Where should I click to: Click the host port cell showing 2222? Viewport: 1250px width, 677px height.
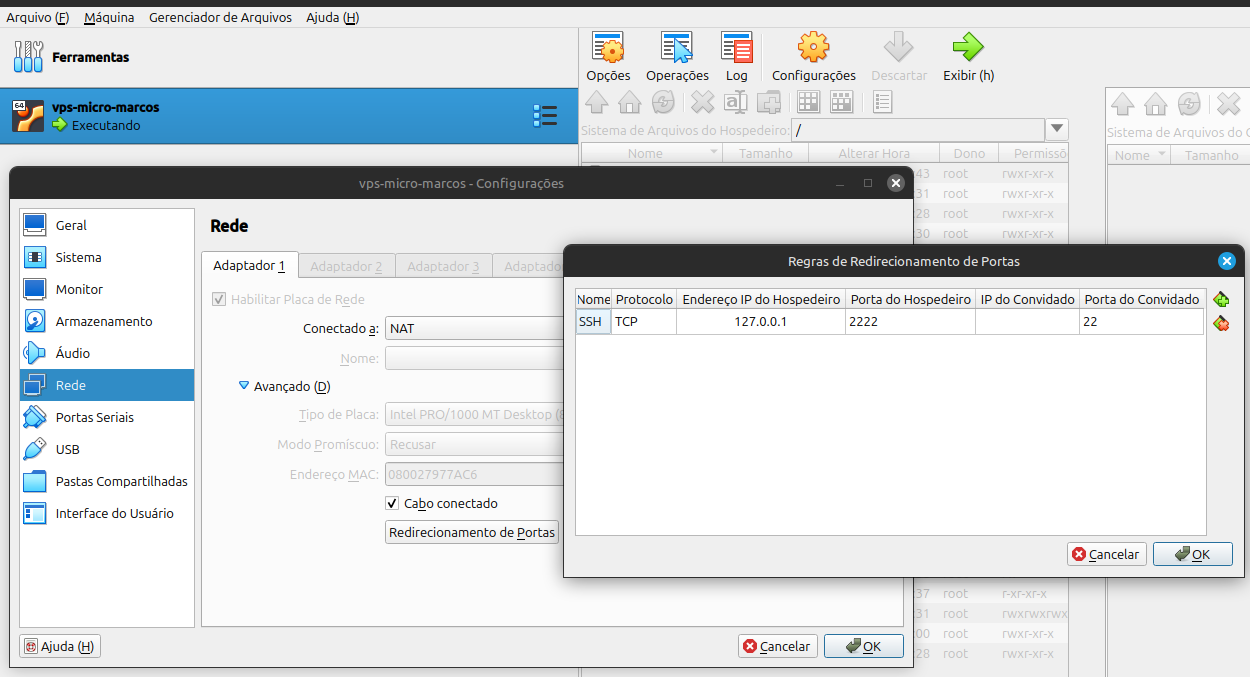click(909, 321)
